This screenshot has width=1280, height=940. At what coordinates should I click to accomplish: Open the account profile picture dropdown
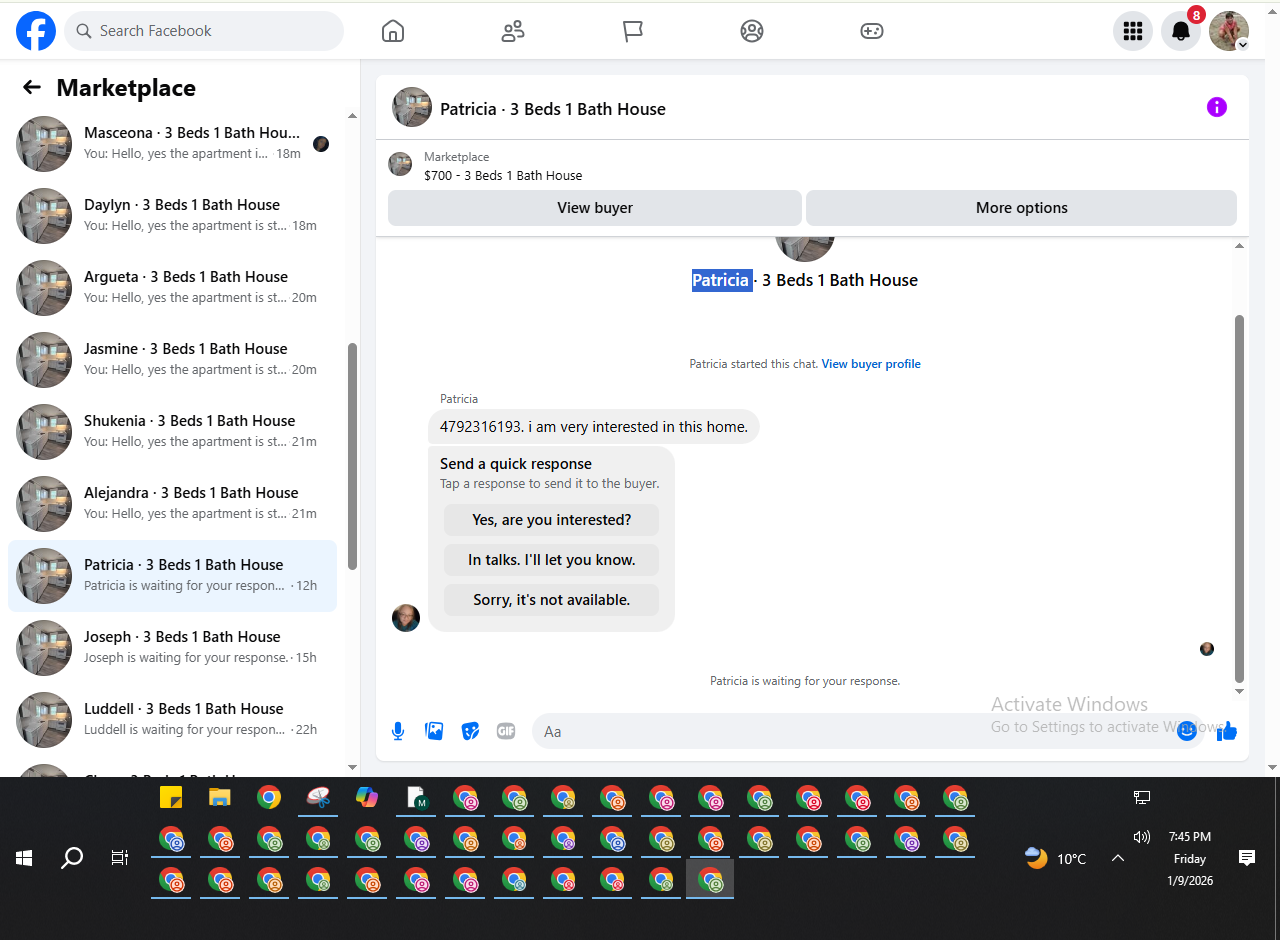click(1229, 31)
